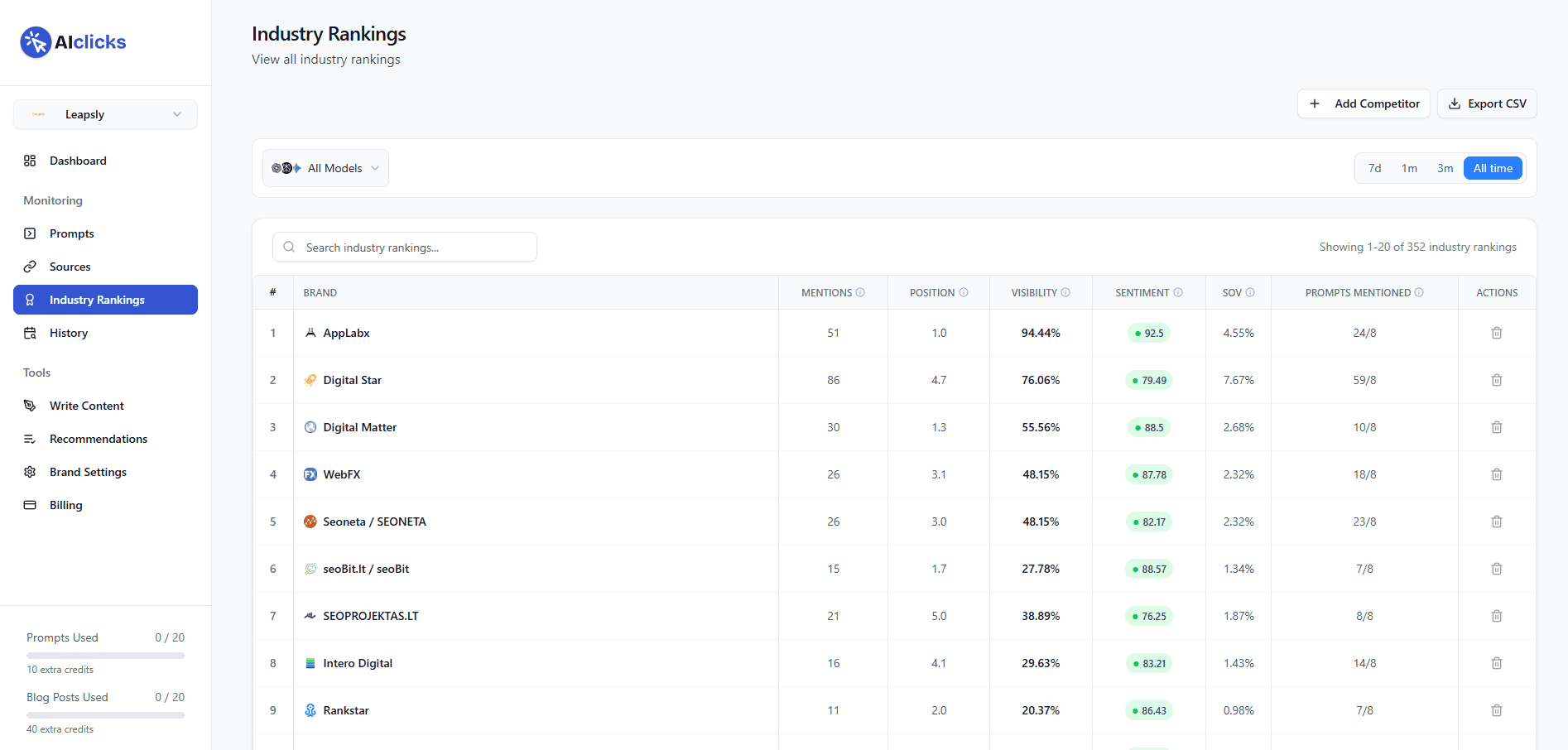Viewport: 1568px width, 750px height.
Task: Select the 3m time range
Action: [x=1445, y=168]
